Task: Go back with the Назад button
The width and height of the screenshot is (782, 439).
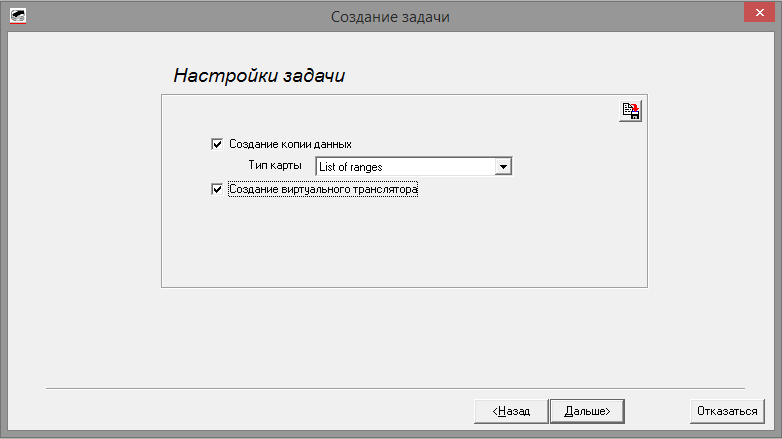Action: (510, 411)
